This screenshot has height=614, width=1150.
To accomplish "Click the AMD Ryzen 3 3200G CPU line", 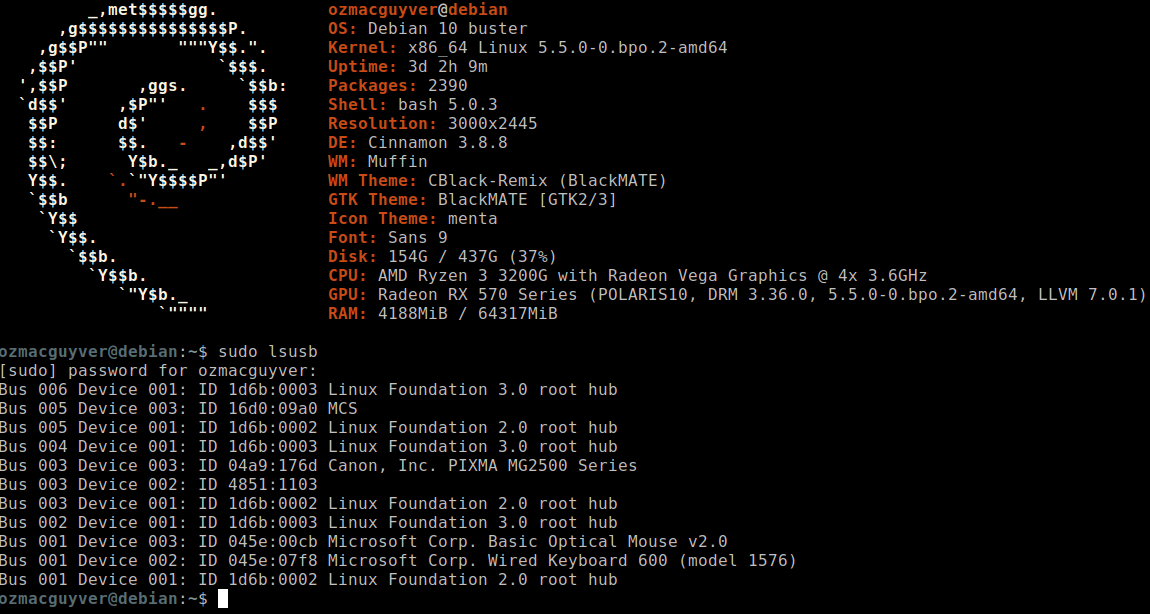I will tap(627, 276).
